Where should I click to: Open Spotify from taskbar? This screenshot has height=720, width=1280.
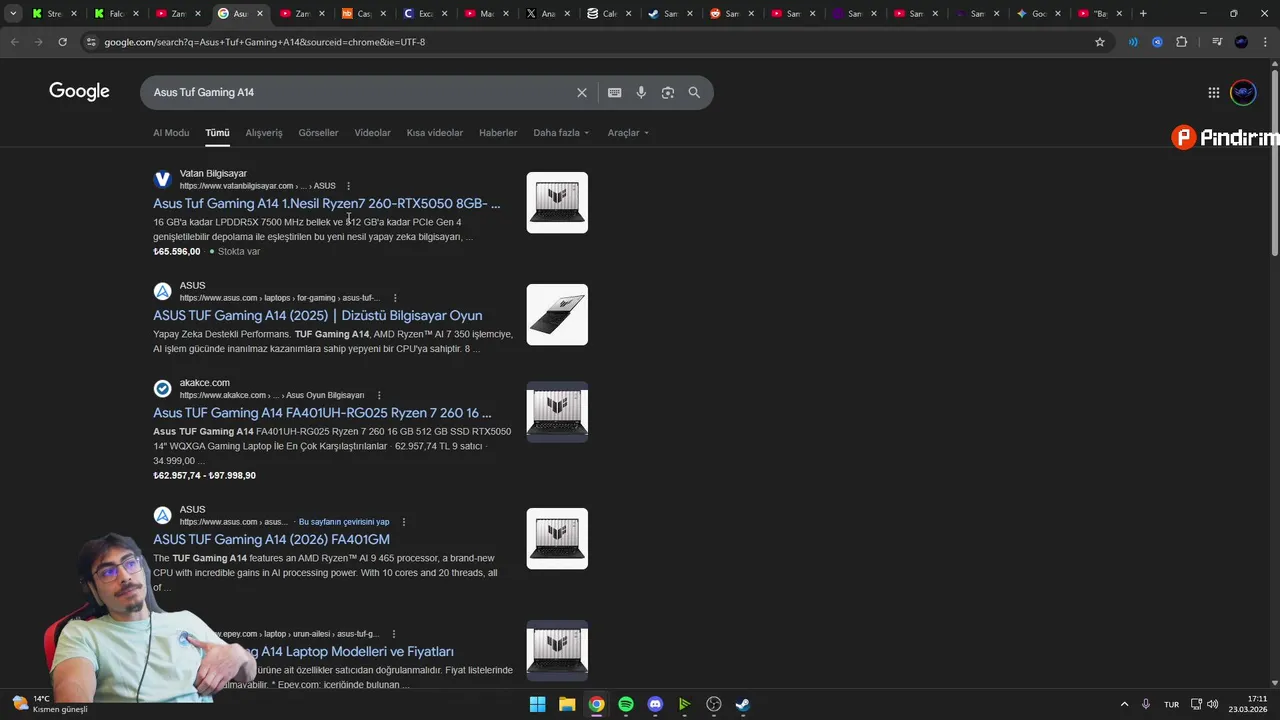[x=626, y=704]
